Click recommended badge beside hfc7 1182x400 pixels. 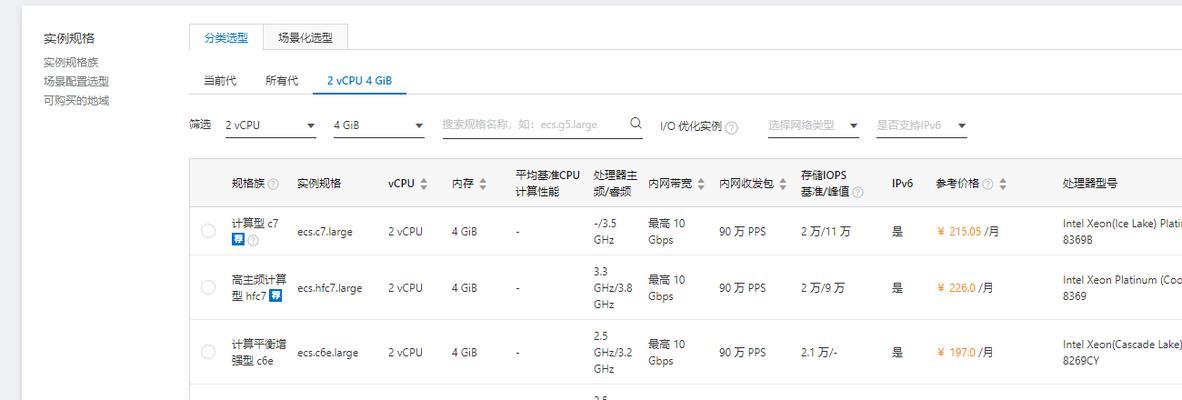point(275,296)
